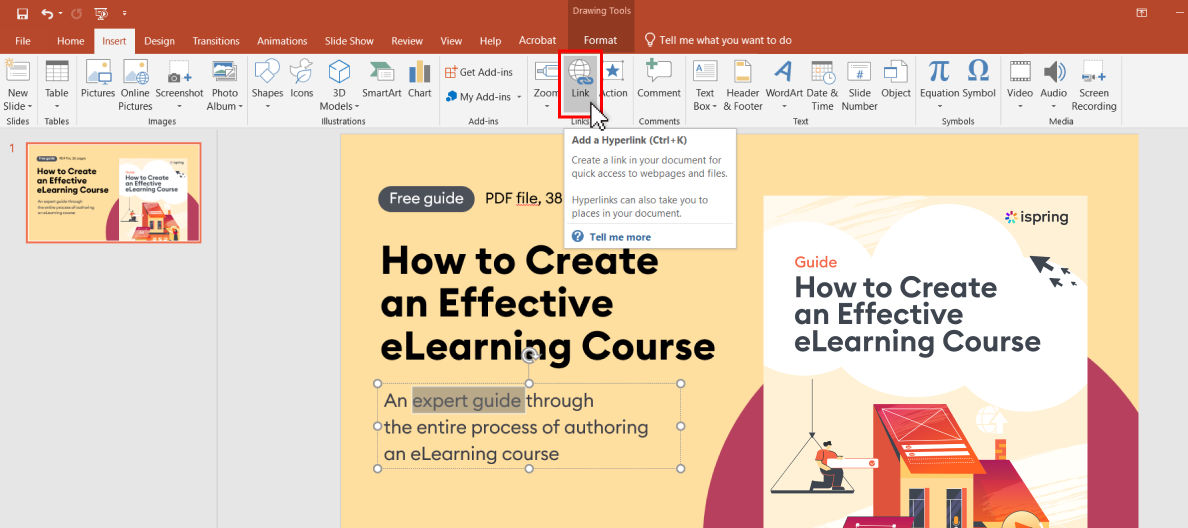Click the ispring logo on the slide
The height and width of the screenshot is (528, 1188).
(1036, 217)
